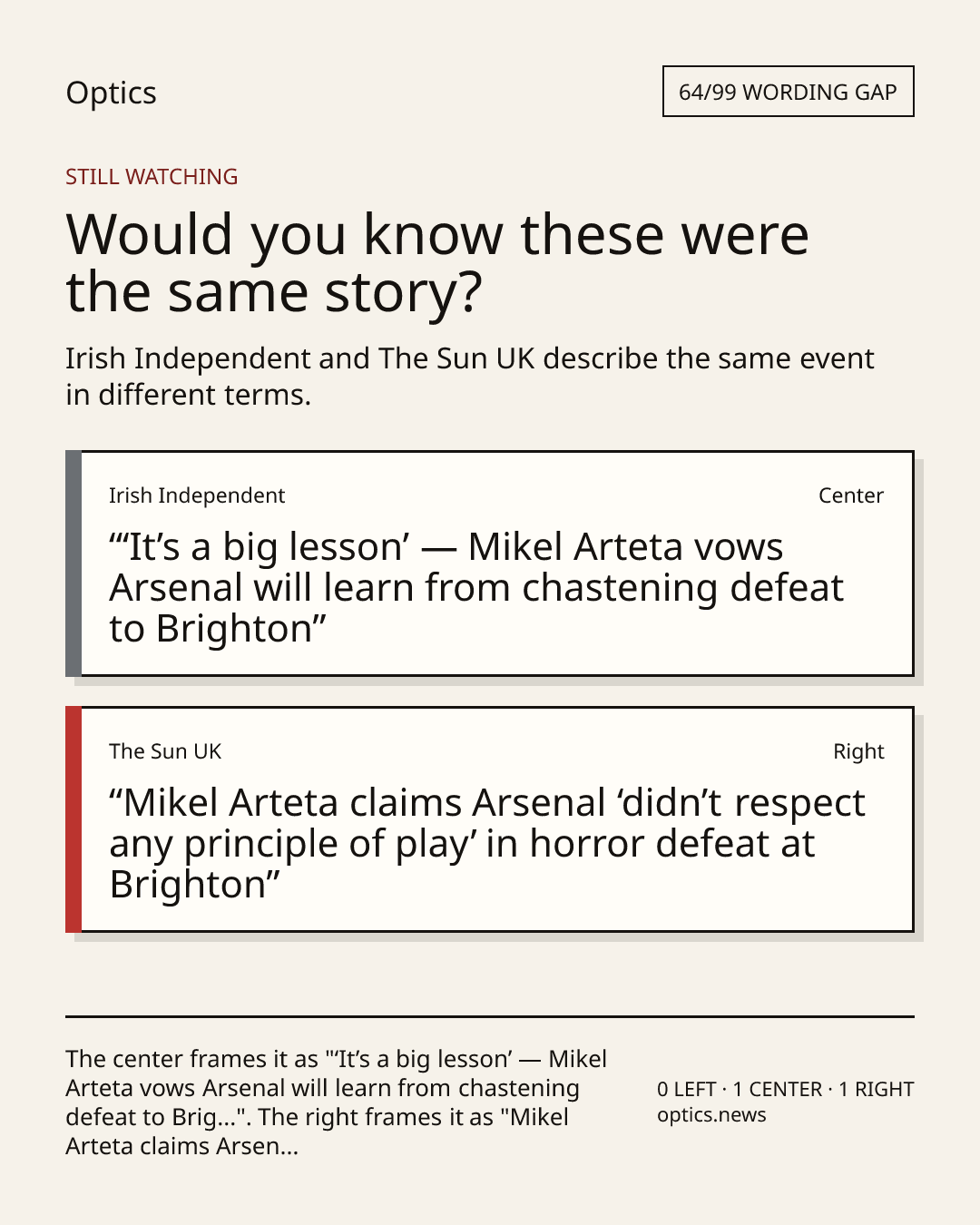Open the Irish Independent headline card
The height and width of the screenshot is (1225, 980).
point(490,563)
